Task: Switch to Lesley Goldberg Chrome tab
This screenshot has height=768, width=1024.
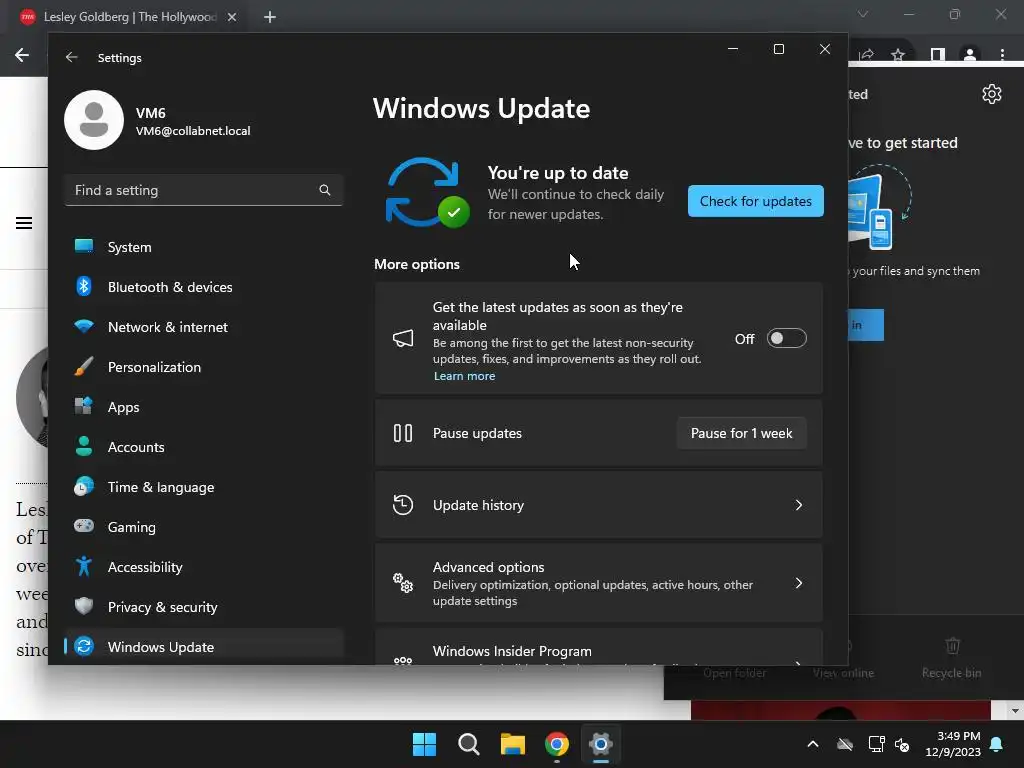Action: (129, 17)
